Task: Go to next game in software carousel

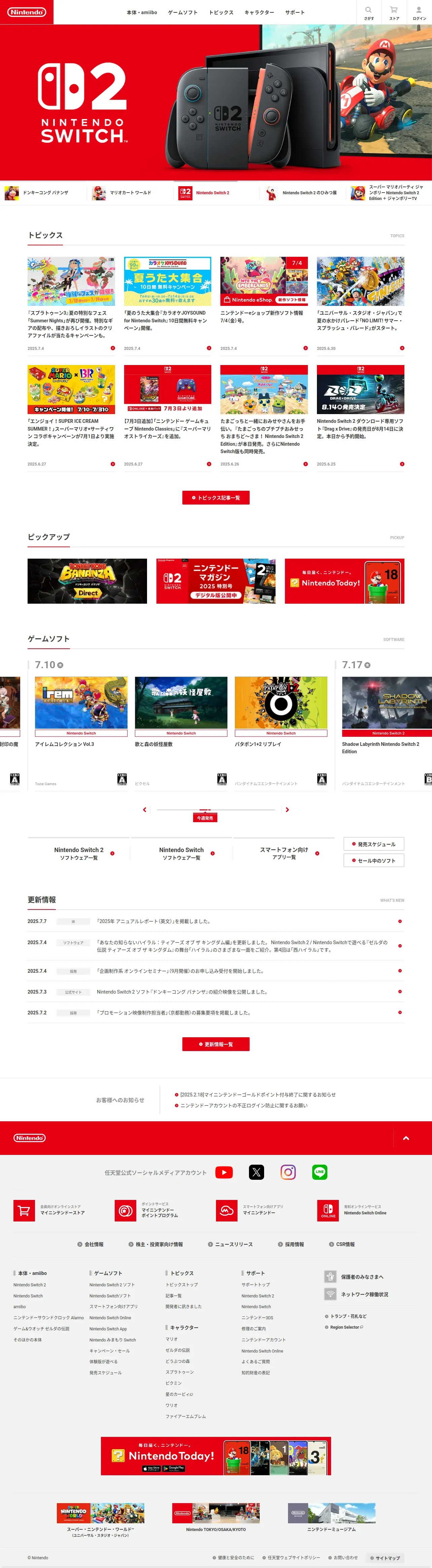Action: click(288, 810)
